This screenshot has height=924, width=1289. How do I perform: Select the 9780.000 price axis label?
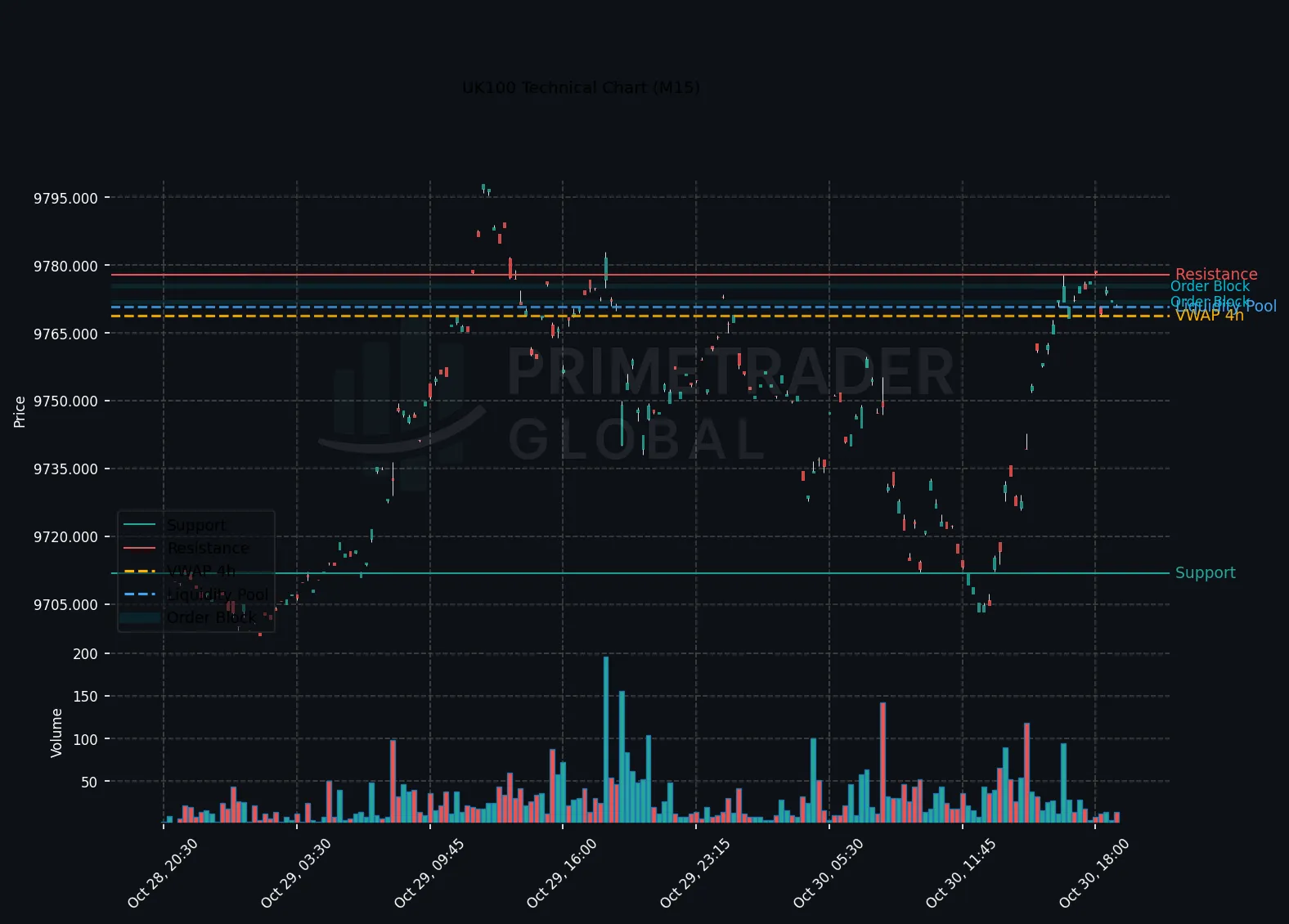click(65, 267)
